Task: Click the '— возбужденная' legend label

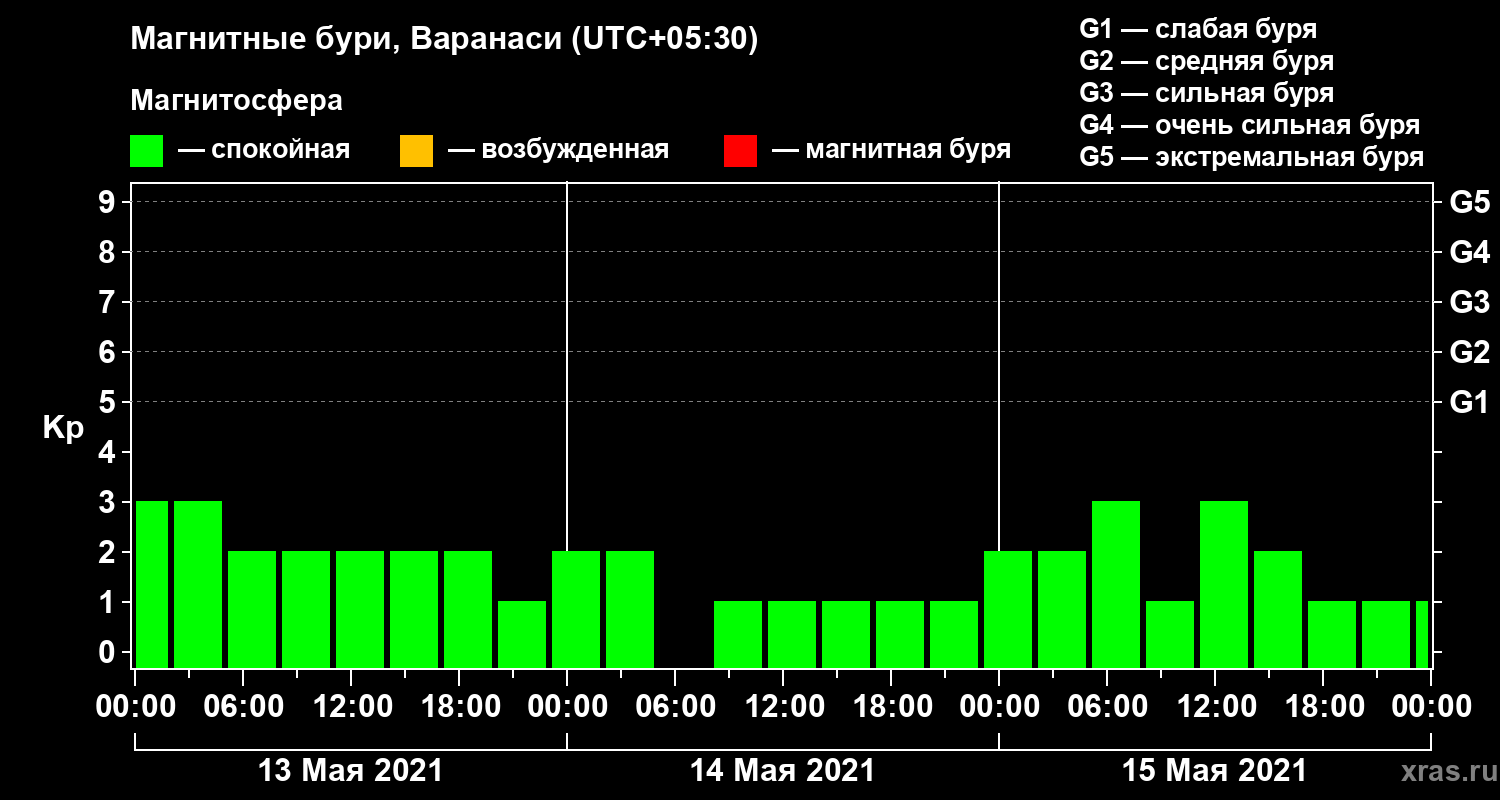Action: point(558,150)
